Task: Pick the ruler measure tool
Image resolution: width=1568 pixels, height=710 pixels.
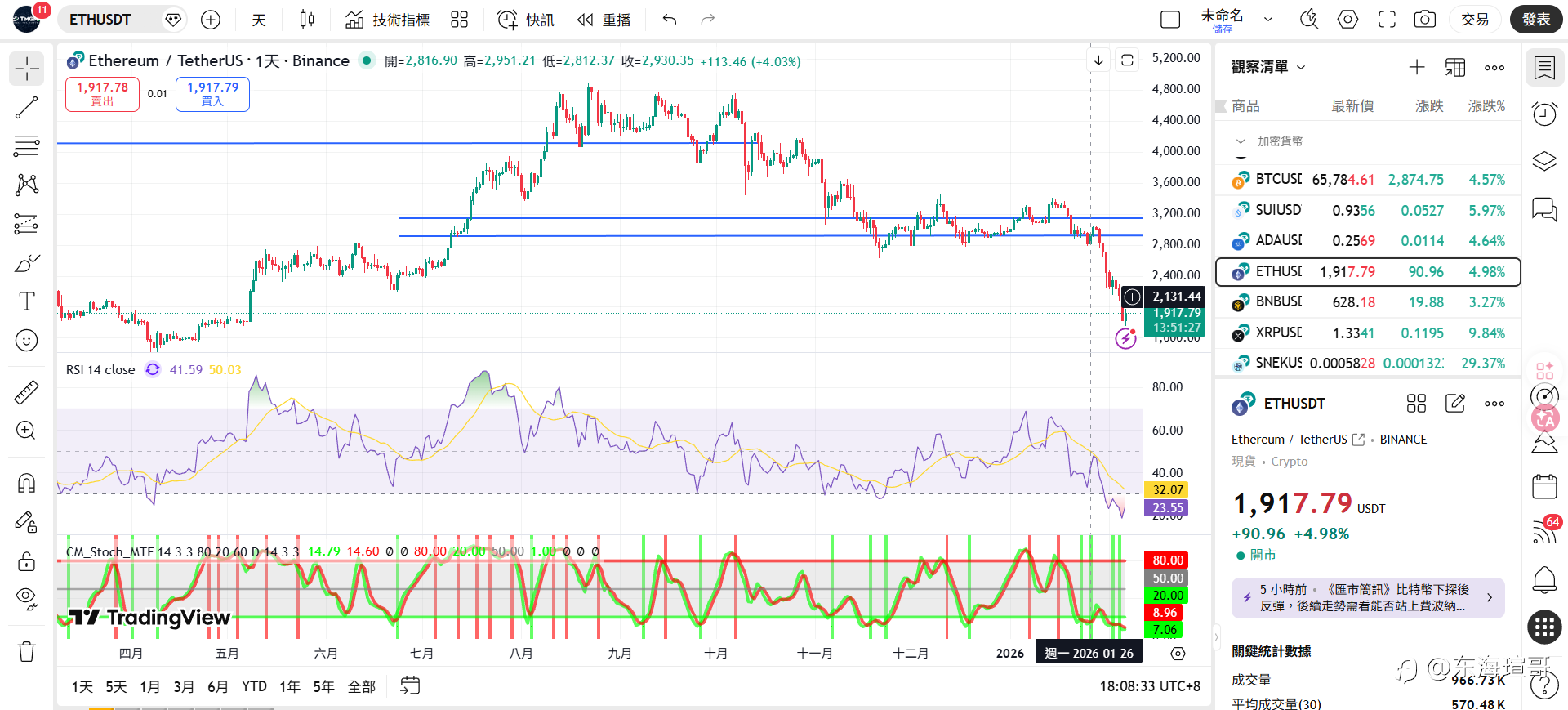Action: point(26,393)
